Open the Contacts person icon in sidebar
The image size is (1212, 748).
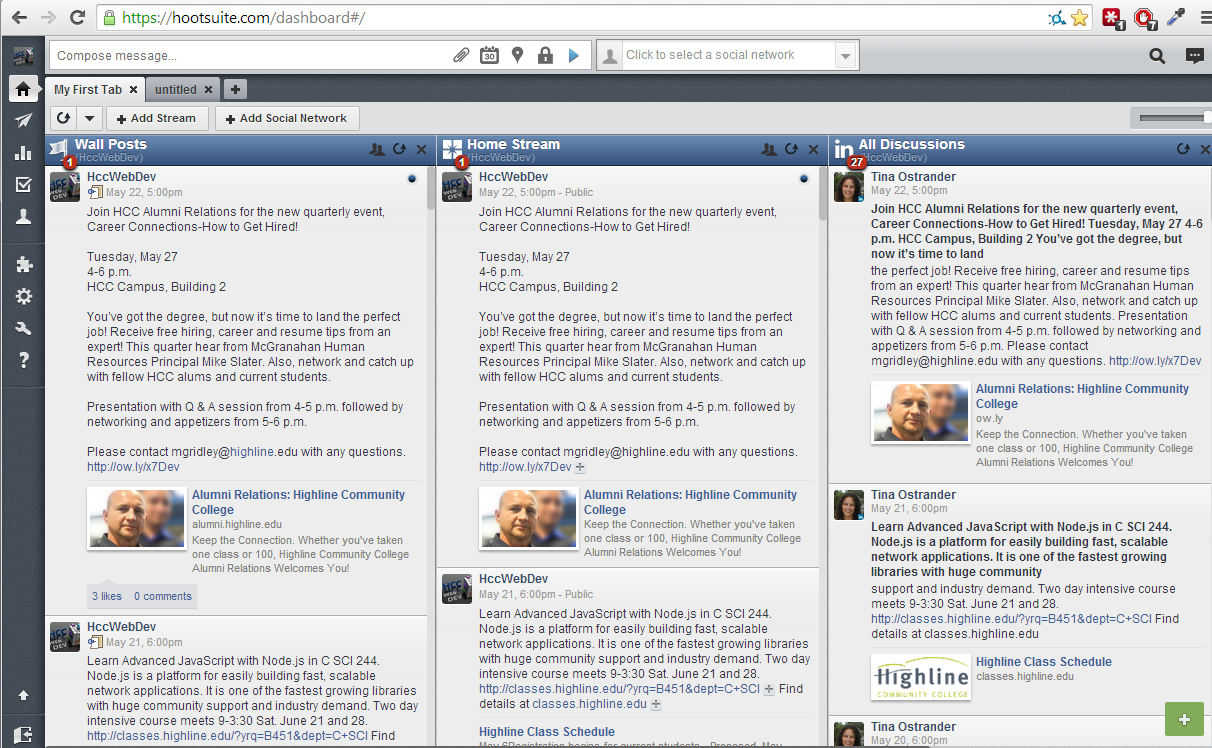click(23, 216)
